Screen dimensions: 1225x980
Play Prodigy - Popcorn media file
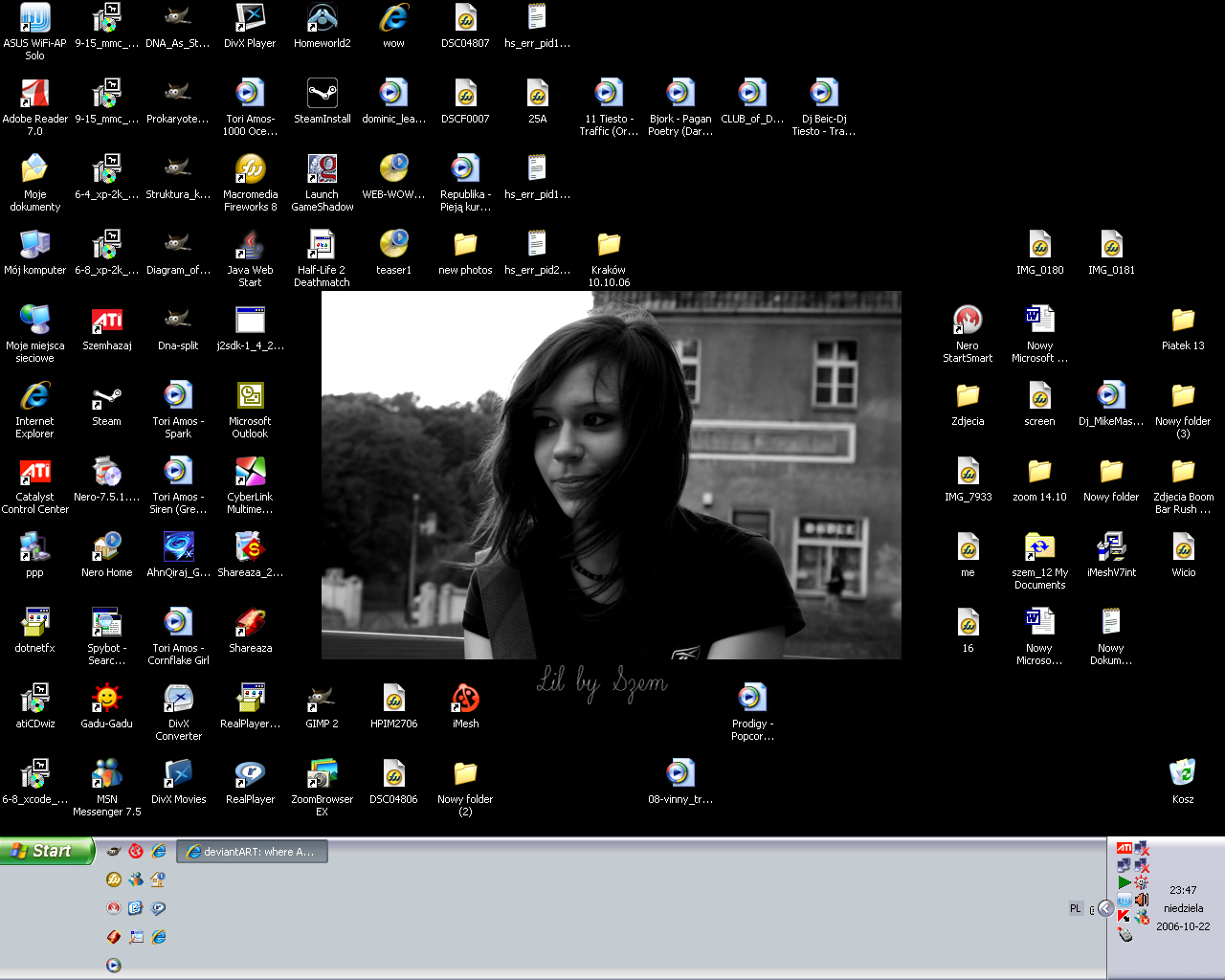click(752, 711)
